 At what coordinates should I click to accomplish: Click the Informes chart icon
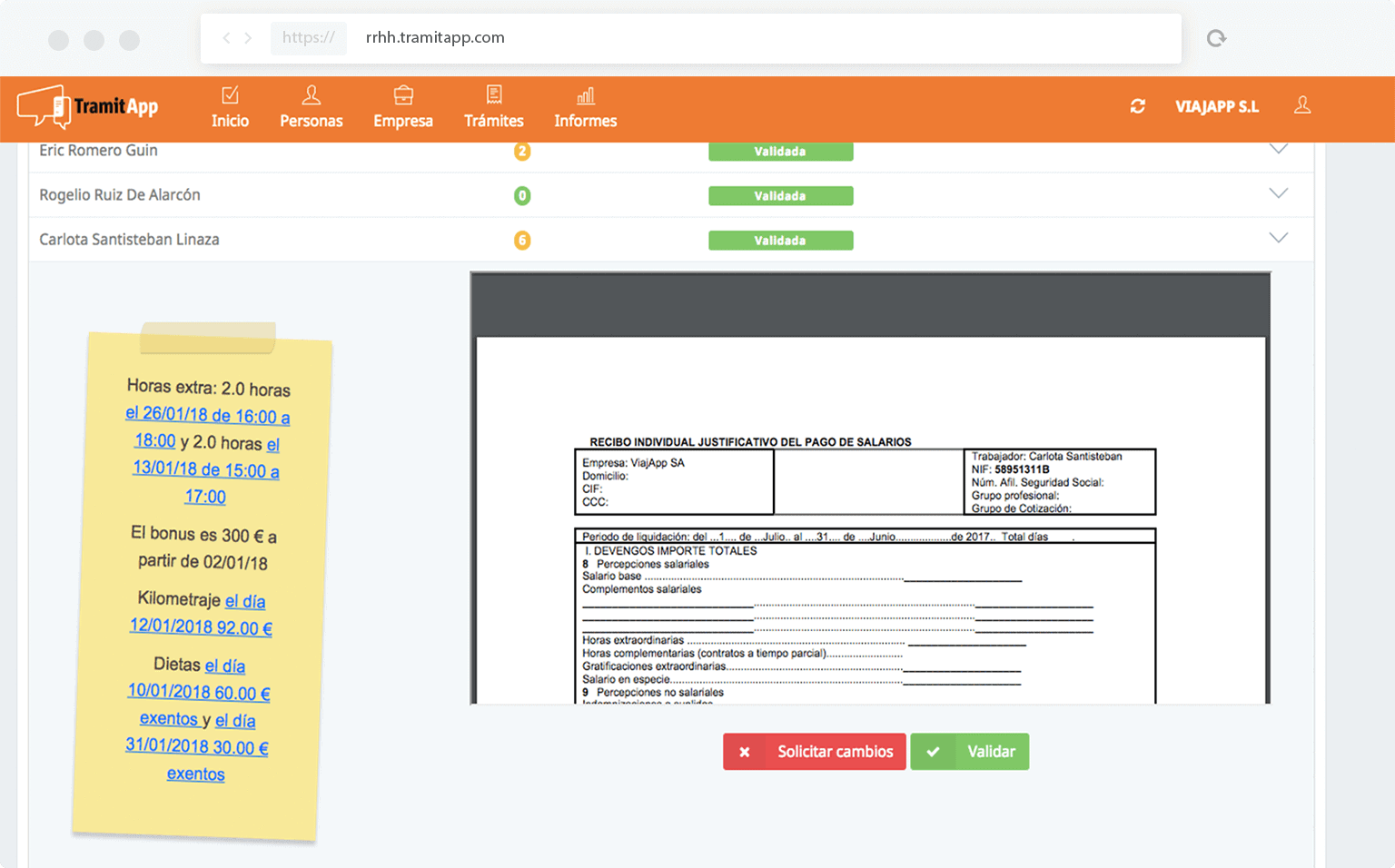(x=586, y=95)
